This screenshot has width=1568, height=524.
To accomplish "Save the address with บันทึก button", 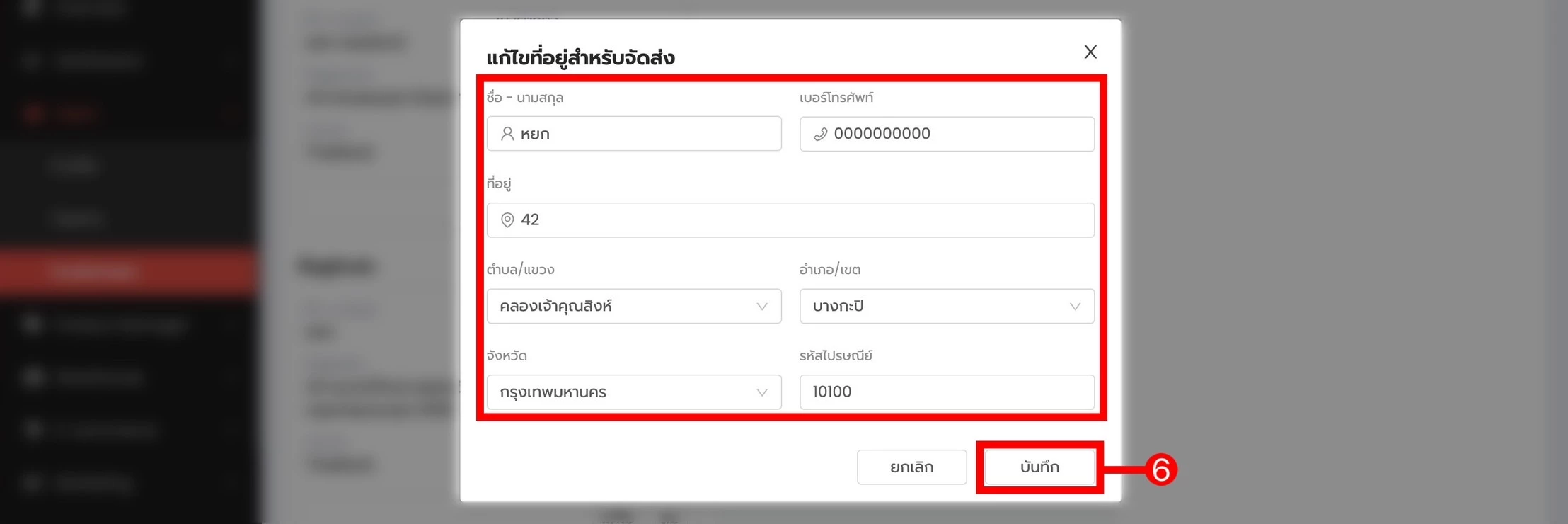I will pyautogui.click(x=1039, y=467).
